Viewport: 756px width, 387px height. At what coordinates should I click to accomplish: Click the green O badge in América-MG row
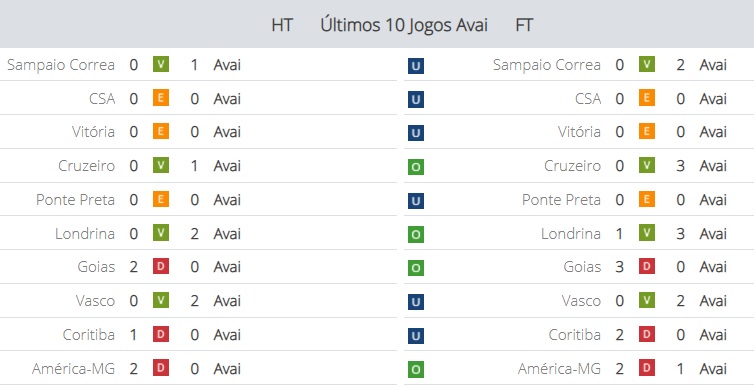pyautogui.click(x=416, y=370)
